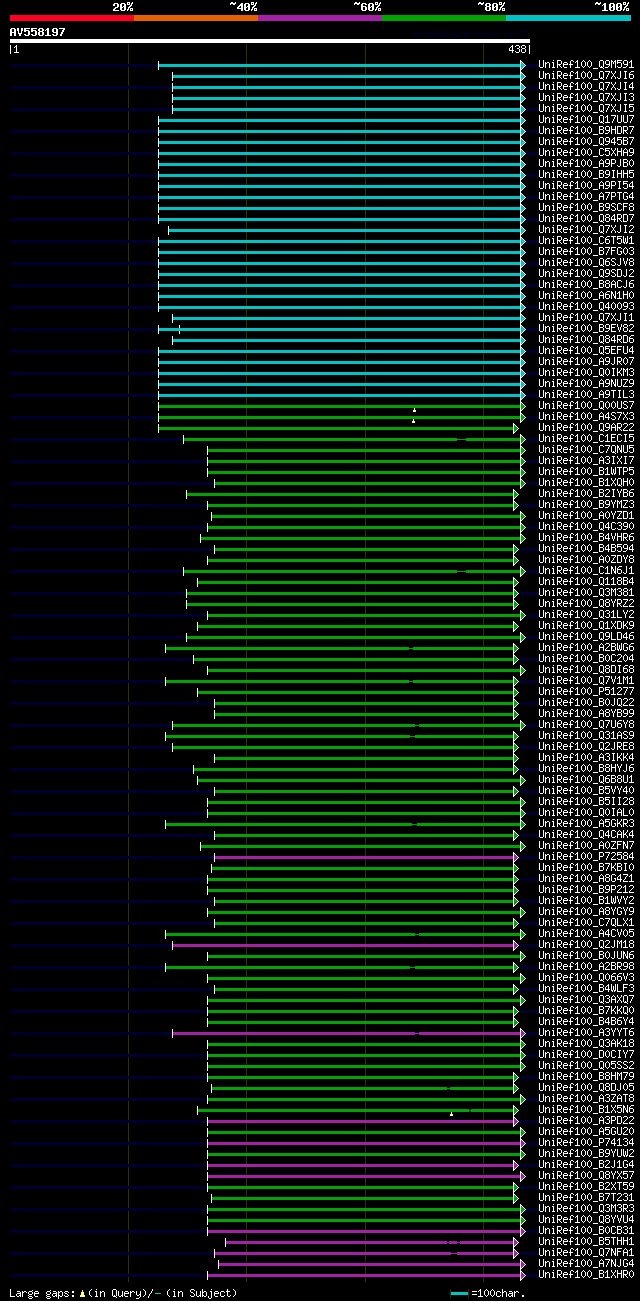Select label UniRef100_B2J1G4
The height and width of the screenshot is (1301, 640).
tap(586, 1165)
